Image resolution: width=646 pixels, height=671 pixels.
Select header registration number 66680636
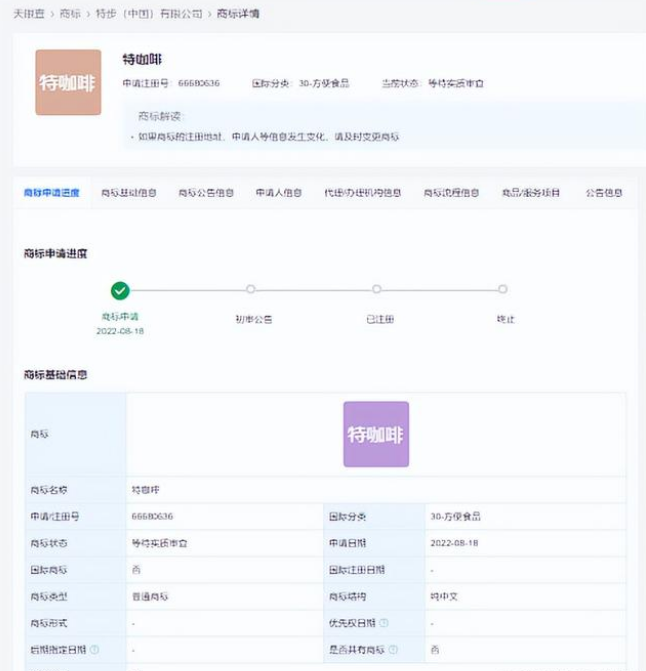[199, 83]
